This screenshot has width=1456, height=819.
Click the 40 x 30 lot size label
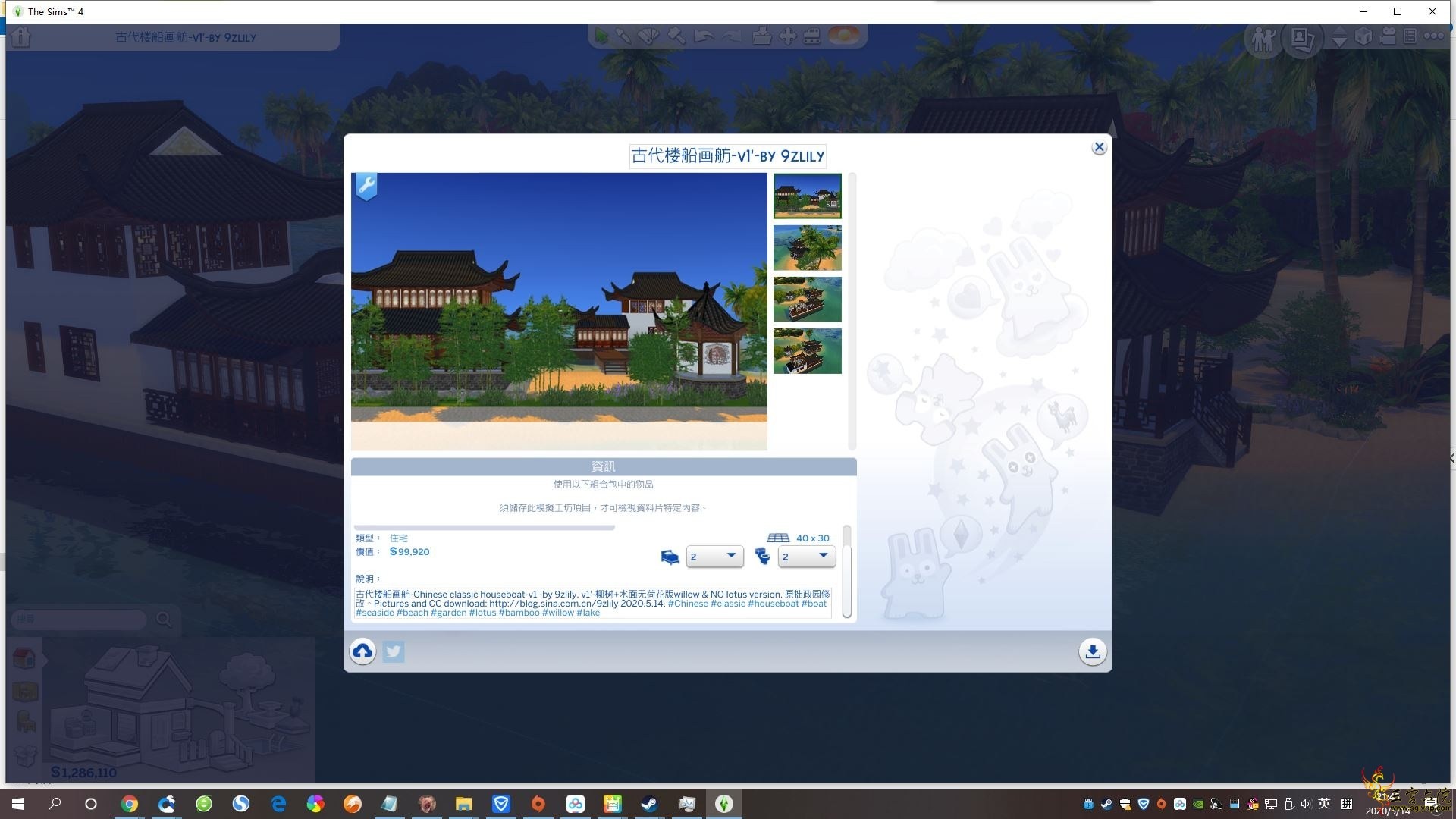pyautogui.click(x=812, y=538)
